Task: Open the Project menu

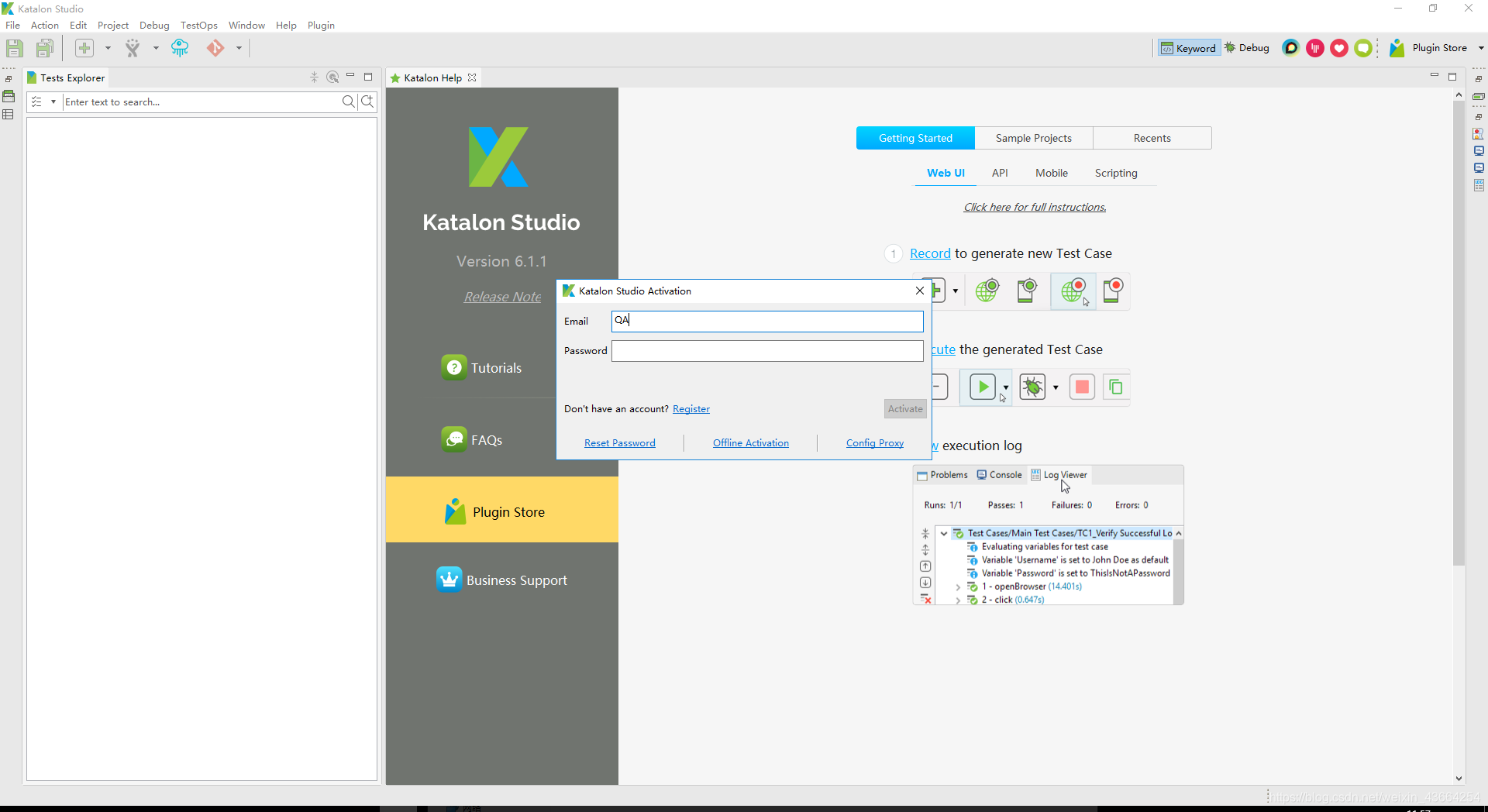Action: pos(113,25)
